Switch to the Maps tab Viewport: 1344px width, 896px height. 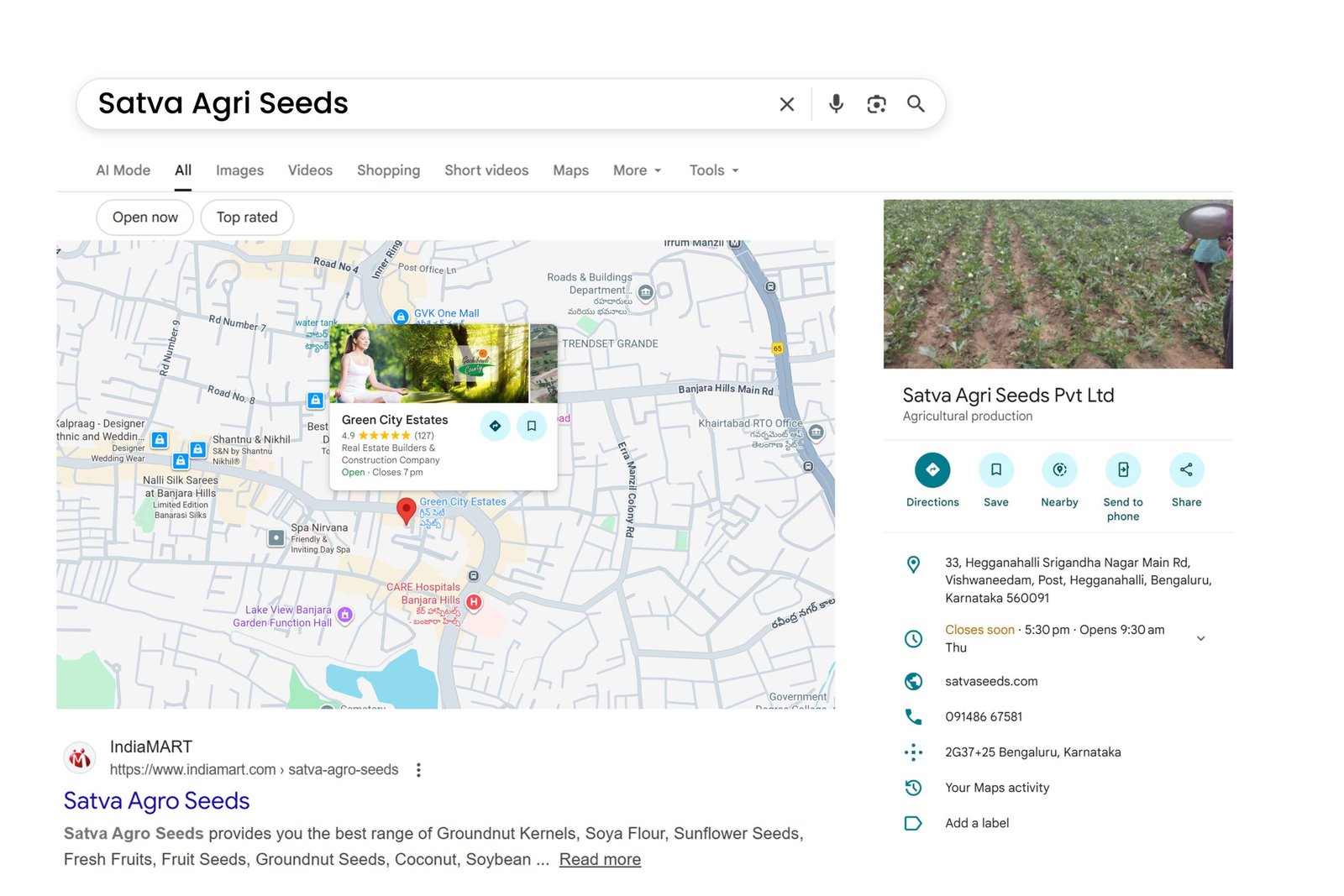(570, 170)
